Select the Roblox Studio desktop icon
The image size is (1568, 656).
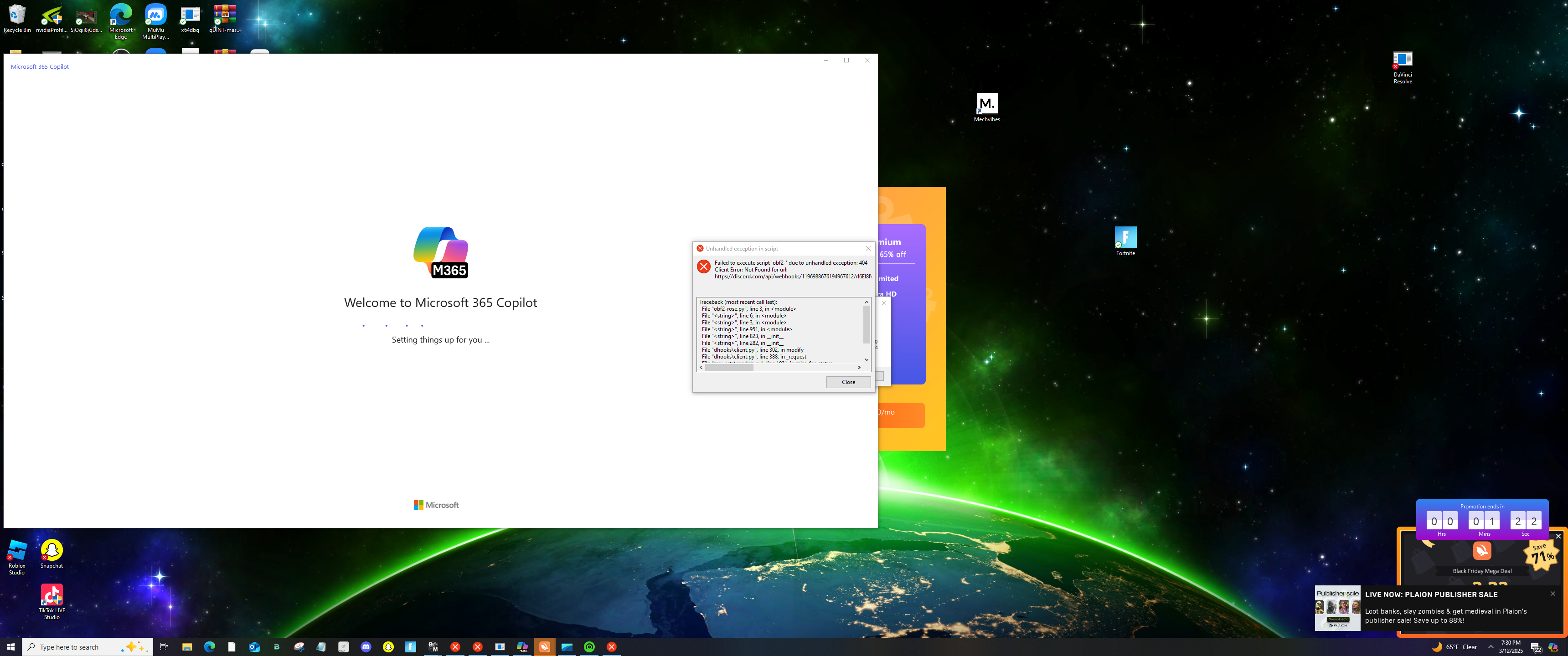[17, 558]
